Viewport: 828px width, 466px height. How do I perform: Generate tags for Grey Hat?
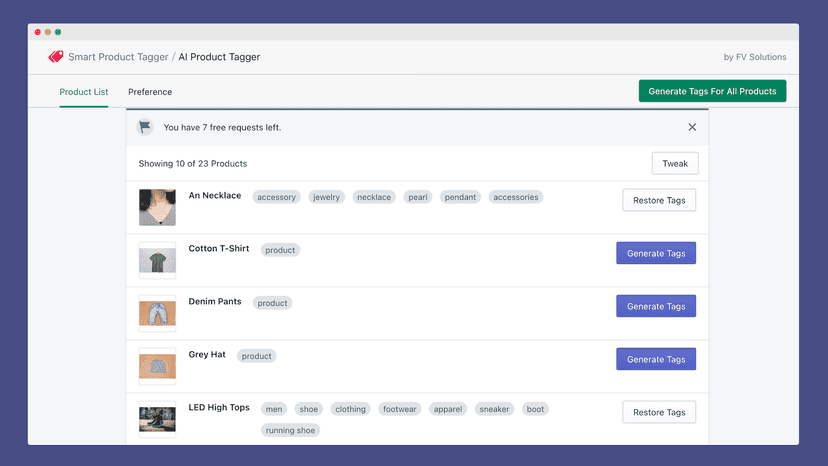pos(656,359)
